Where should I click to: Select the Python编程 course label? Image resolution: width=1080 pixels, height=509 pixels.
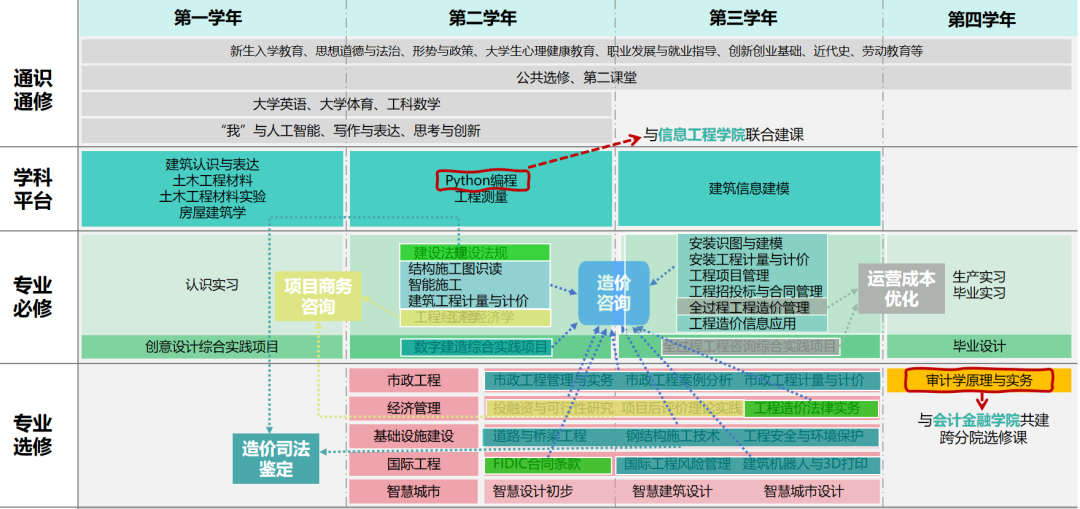click(481, 180)
